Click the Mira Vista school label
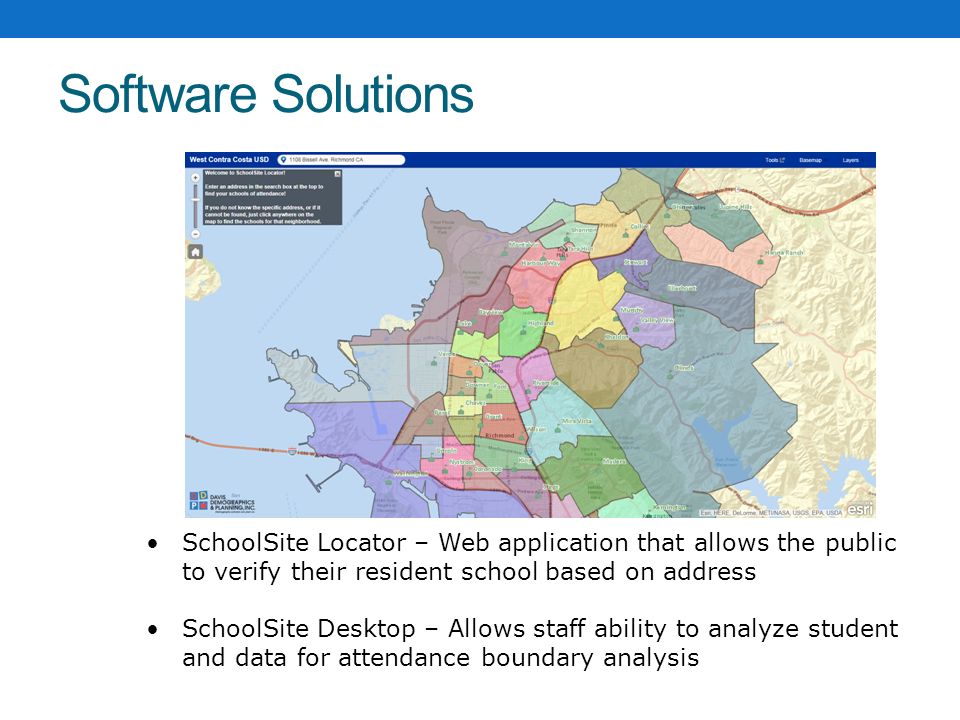 [577, 421]
